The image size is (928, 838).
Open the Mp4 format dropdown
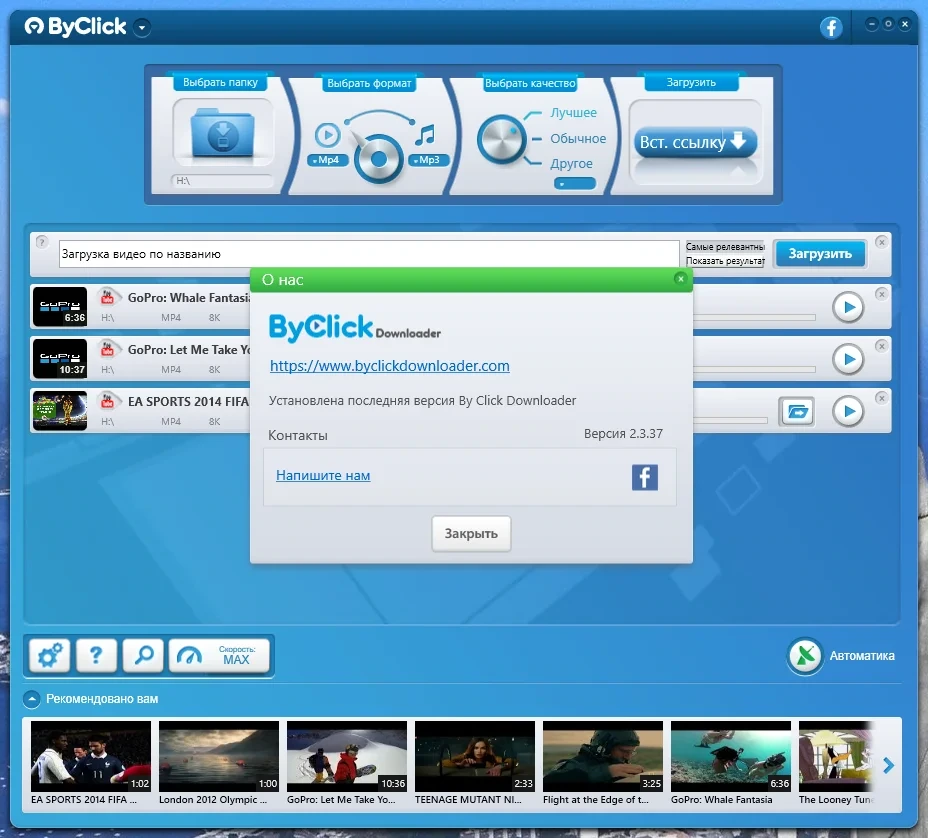click(x=327, y=160)
